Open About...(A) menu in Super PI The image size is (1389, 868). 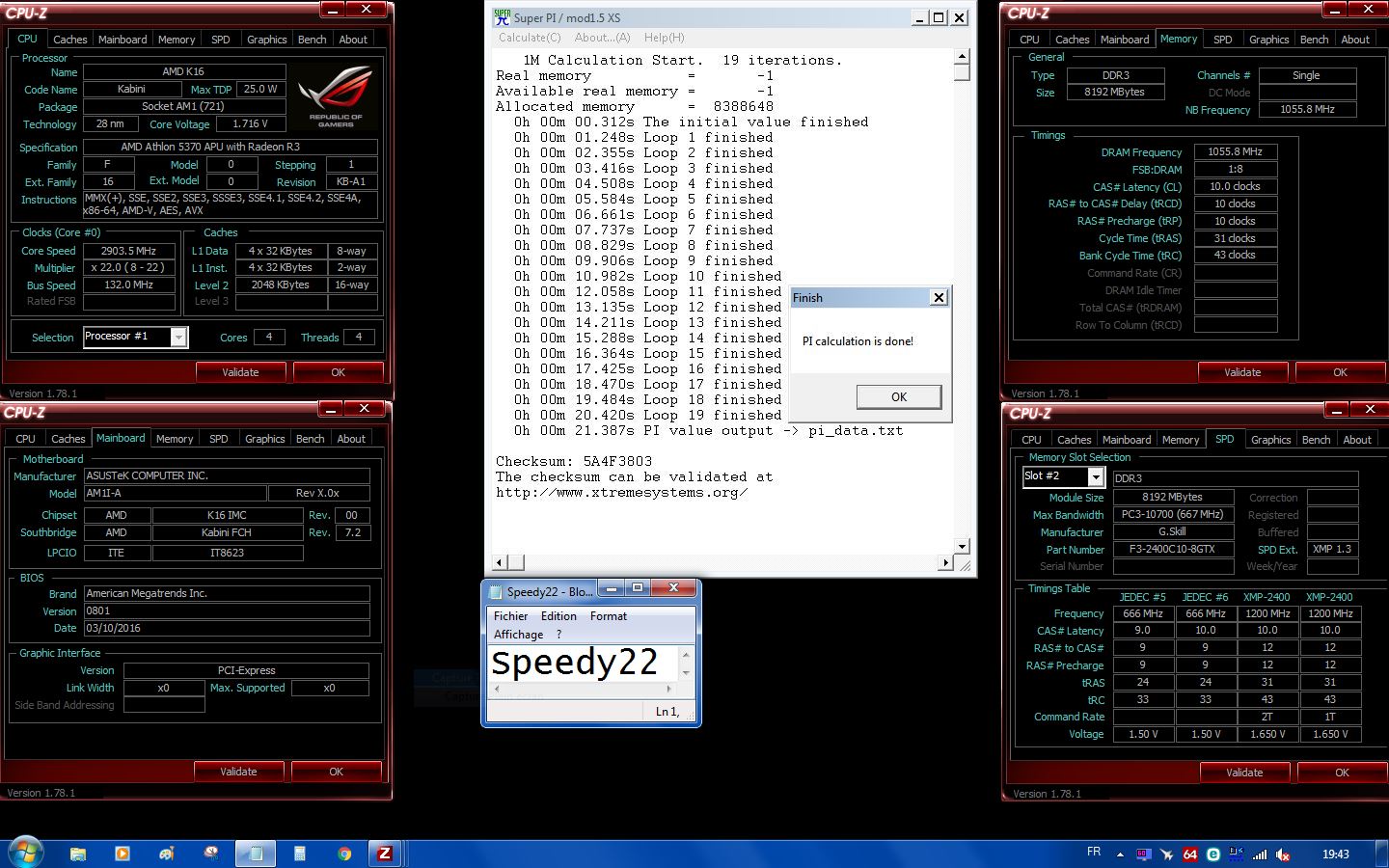click(603, 38)
